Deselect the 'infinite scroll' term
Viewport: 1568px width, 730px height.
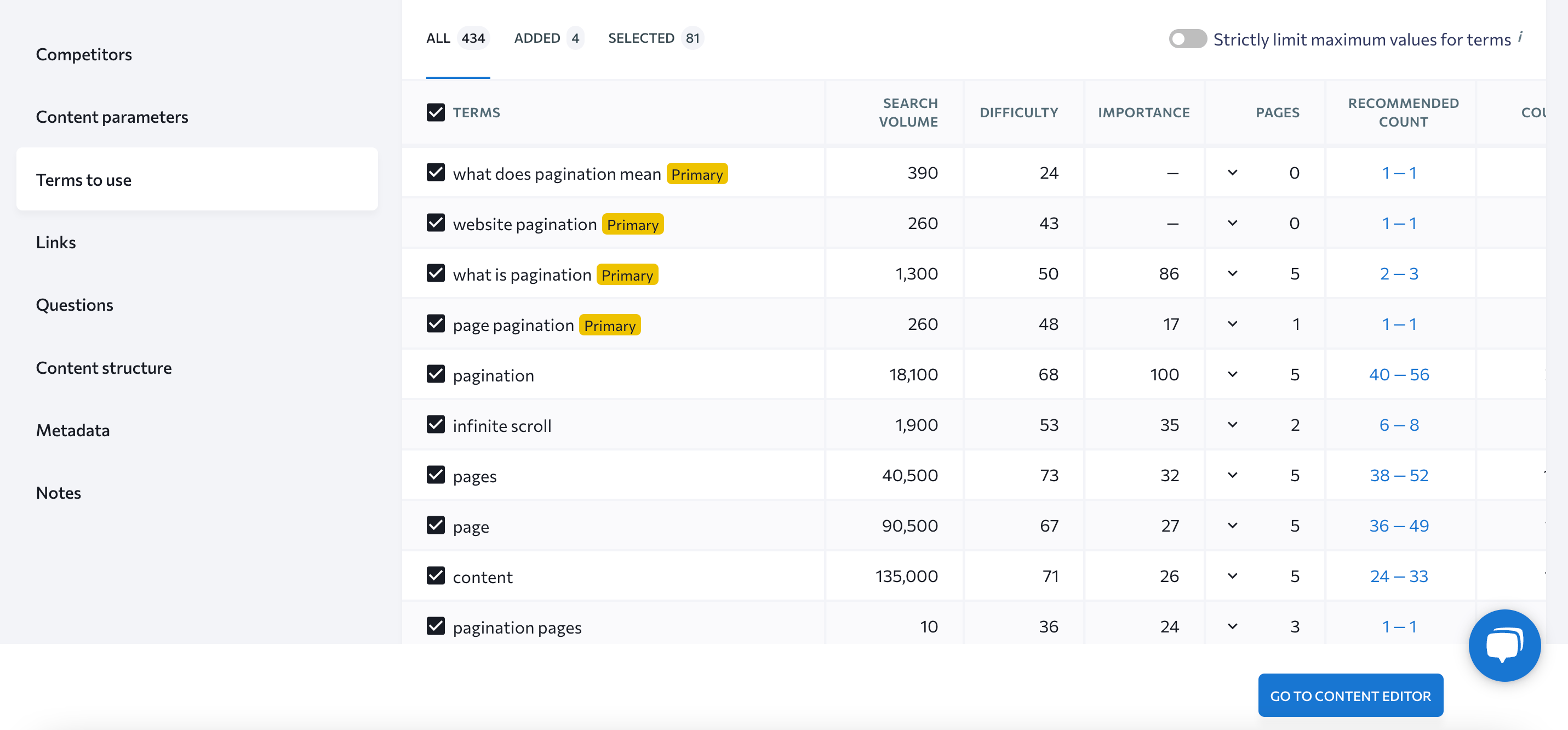click(436, 424)
